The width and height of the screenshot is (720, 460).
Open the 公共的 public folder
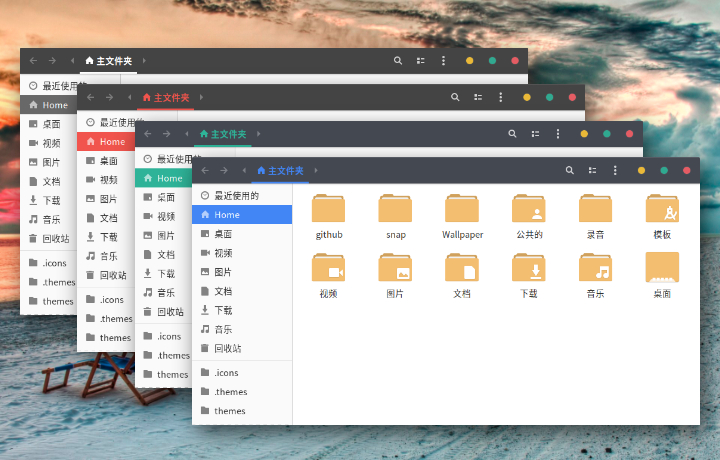pyautogui.click(x=529, y=208)
